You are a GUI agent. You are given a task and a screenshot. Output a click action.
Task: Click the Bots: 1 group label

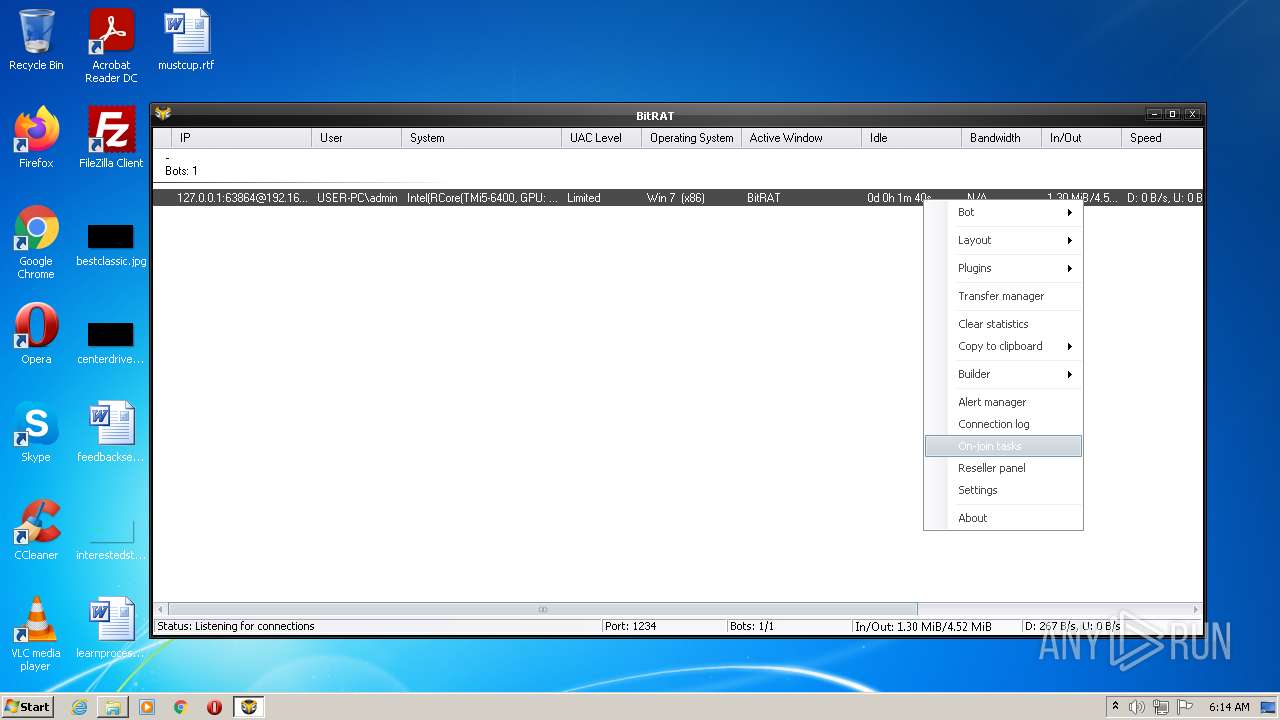point(181,171)
